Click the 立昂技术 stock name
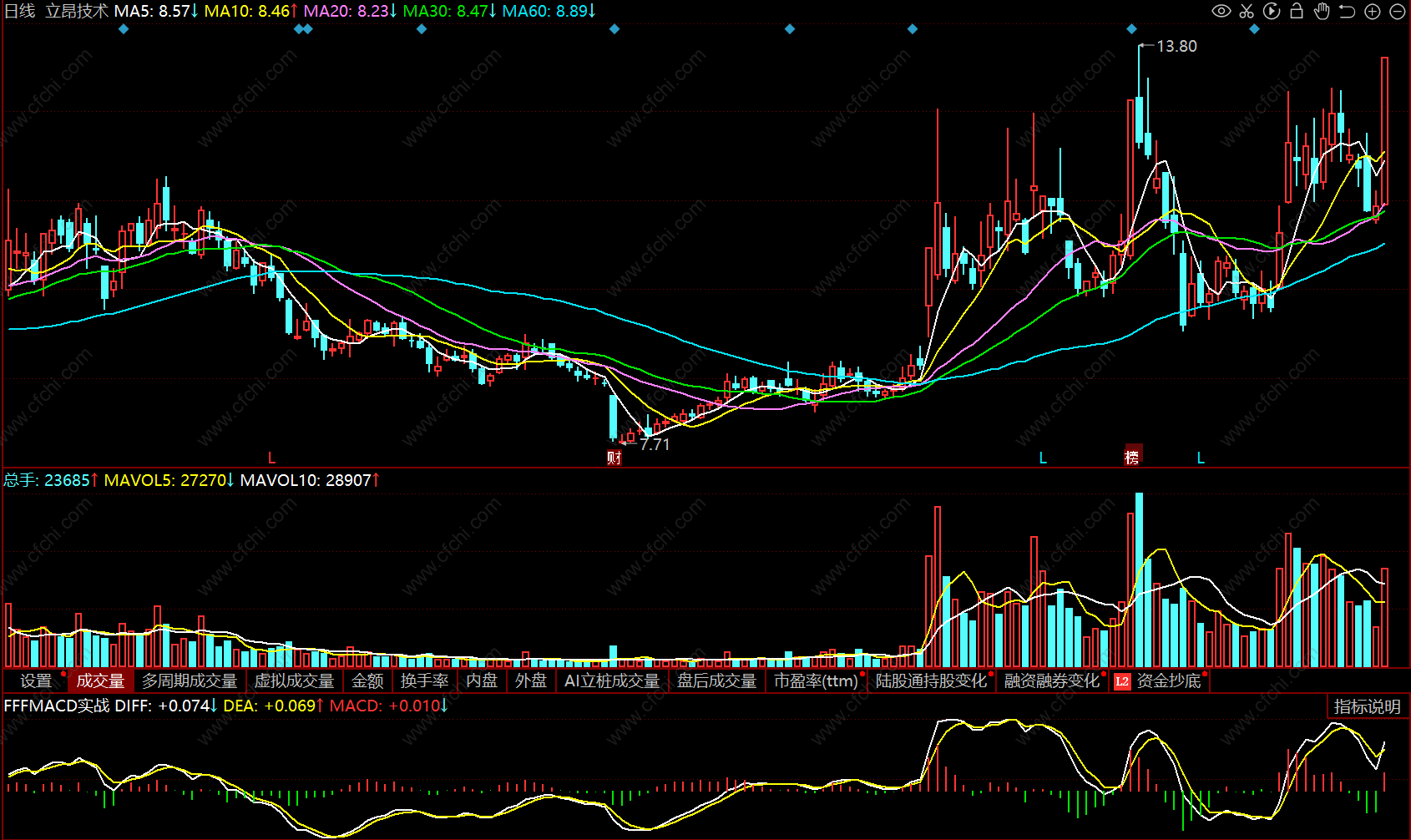Viewport: 1411px width, 840px height. click(x=77, y=11)
